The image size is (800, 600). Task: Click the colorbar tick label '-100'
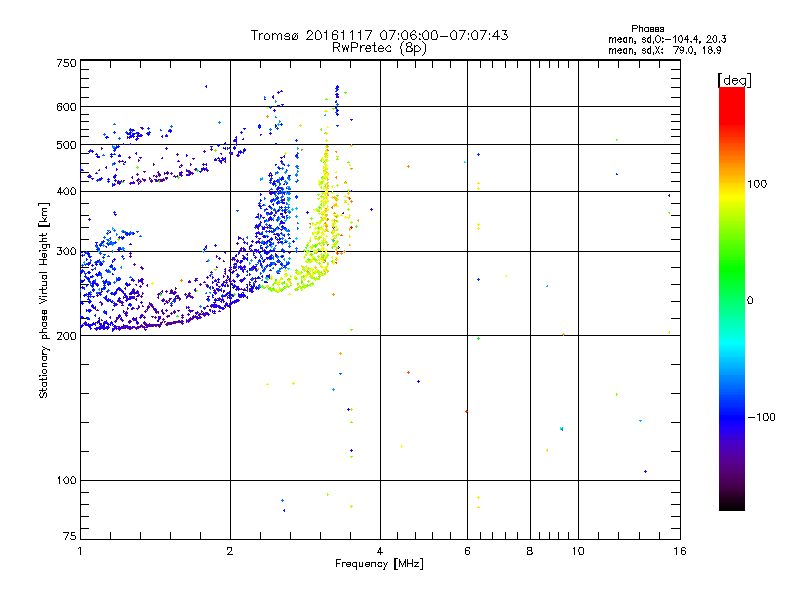click(x=762, y=417)
